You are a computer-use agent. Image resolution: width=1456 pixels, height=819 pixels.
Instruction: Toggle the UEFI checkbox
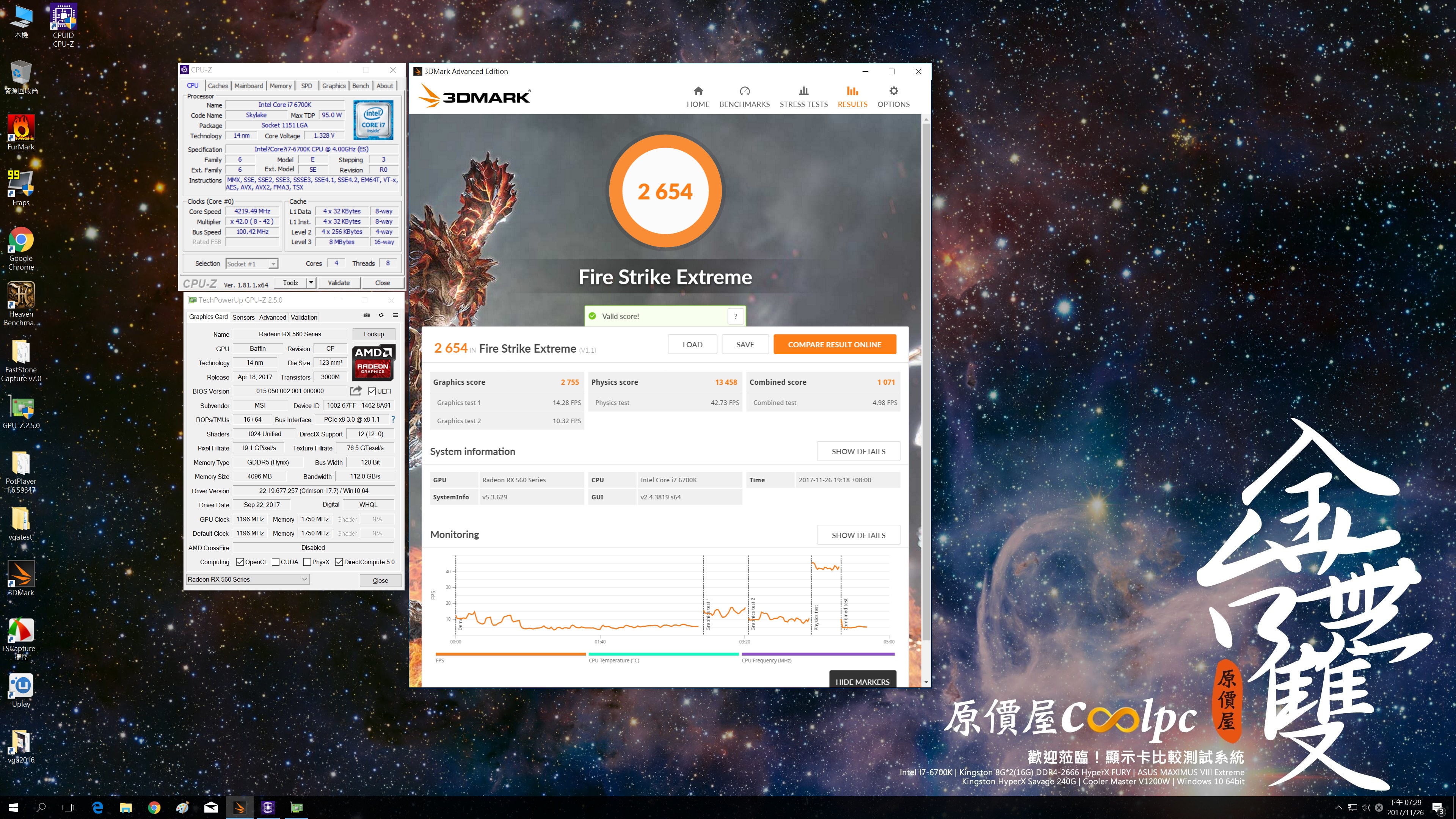pos(372,391)
